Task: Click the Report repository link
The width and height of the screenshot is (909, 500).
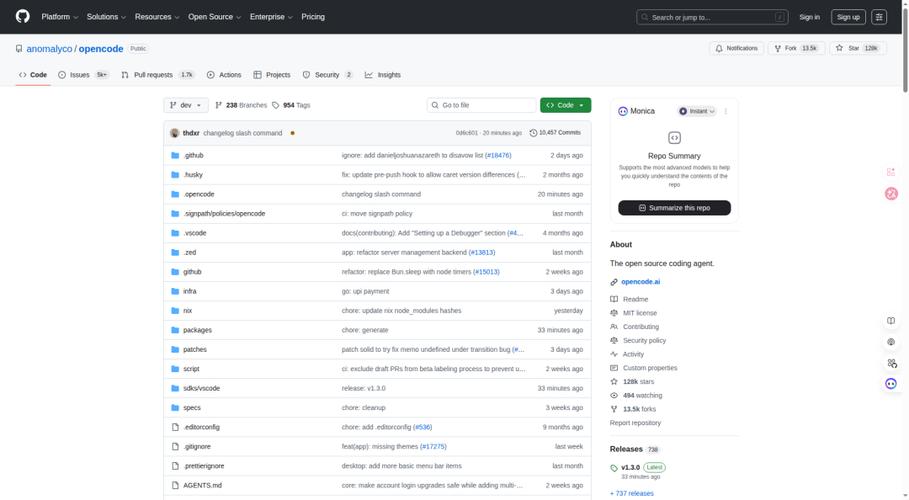Action: click(635, 423)
